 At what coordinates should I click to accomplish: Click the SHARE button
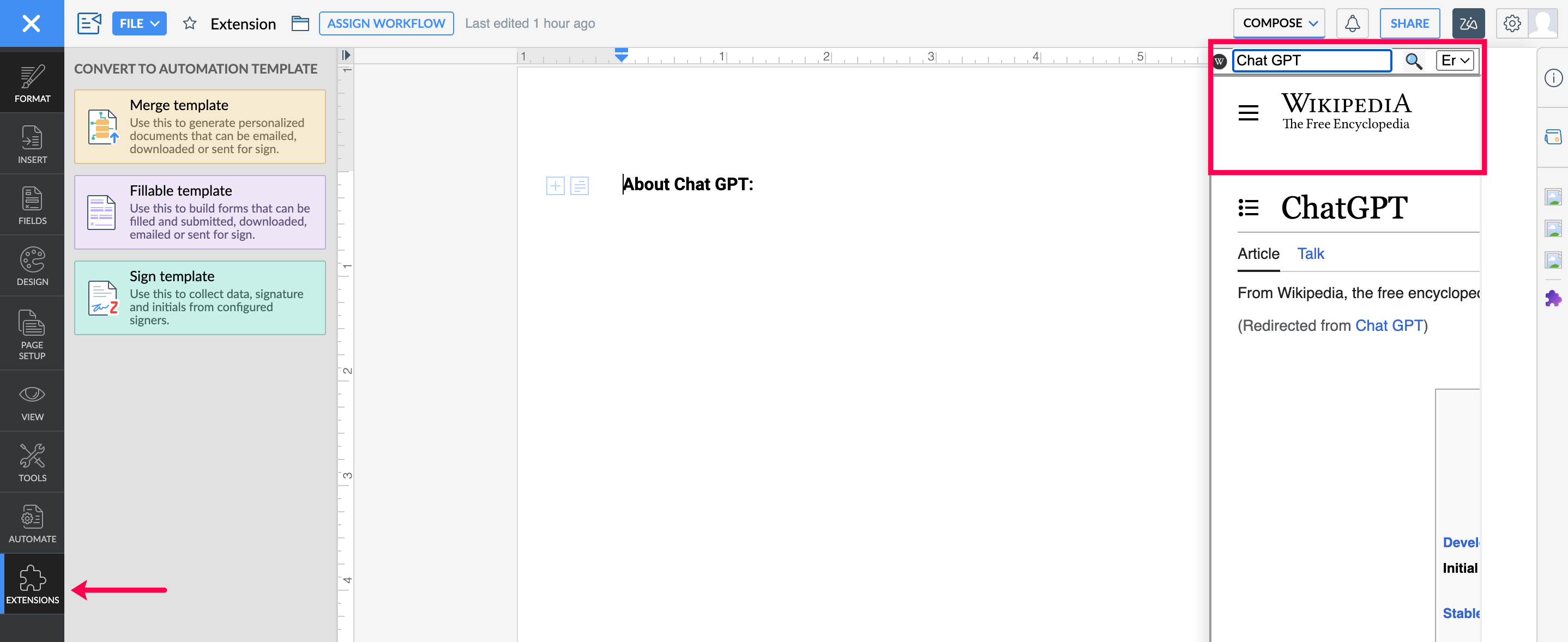pyautogui.click(x=1409, y=23)
